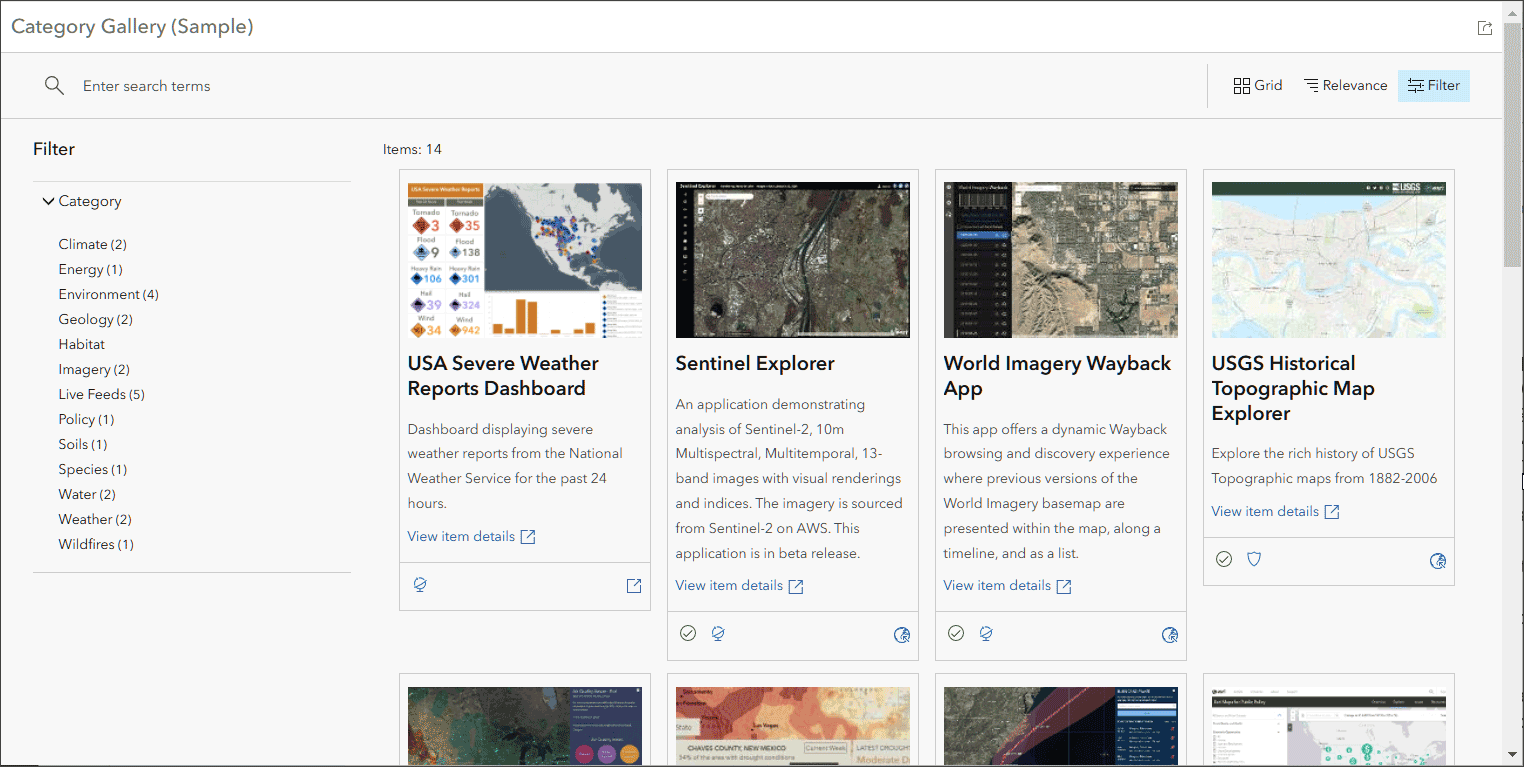Open View item details for USGS Historical Topographic

pyautogui.click(x=1265, y=511)
